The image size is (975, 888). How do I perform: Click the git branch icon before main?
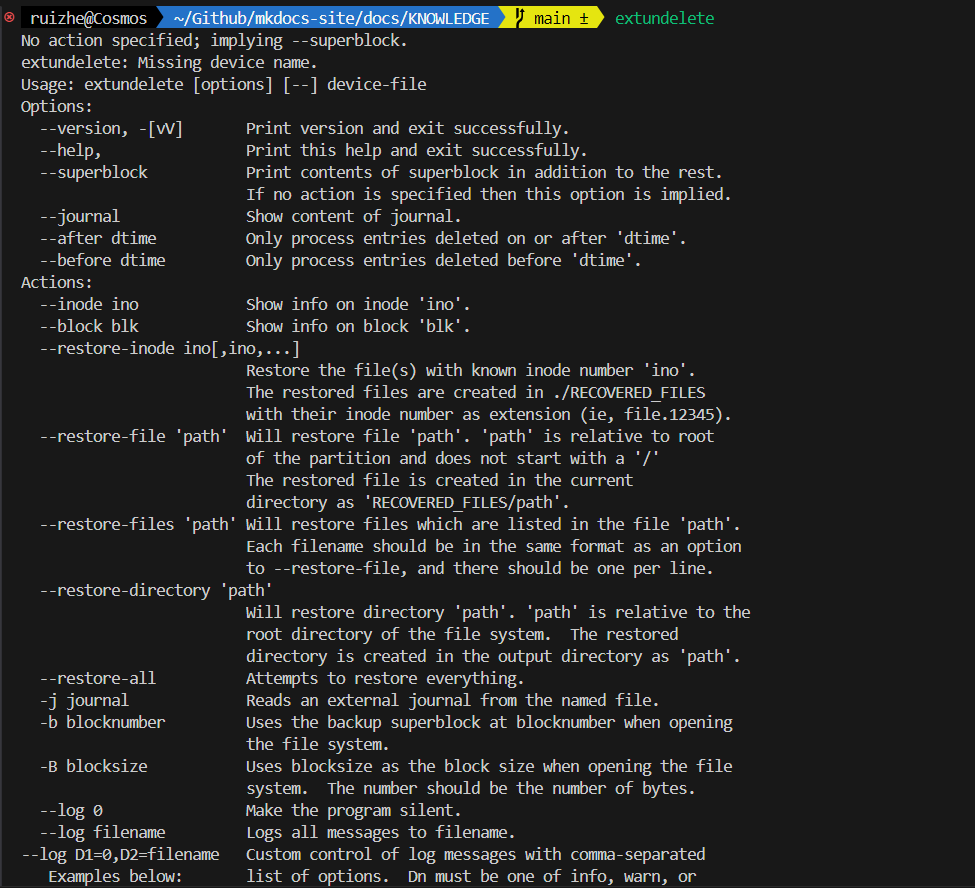point(521,18)
